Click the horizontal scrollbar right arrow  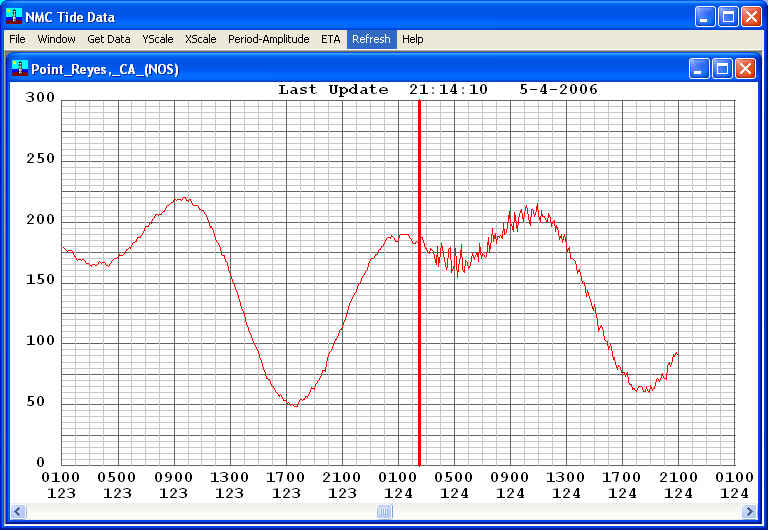coord(749,512)
